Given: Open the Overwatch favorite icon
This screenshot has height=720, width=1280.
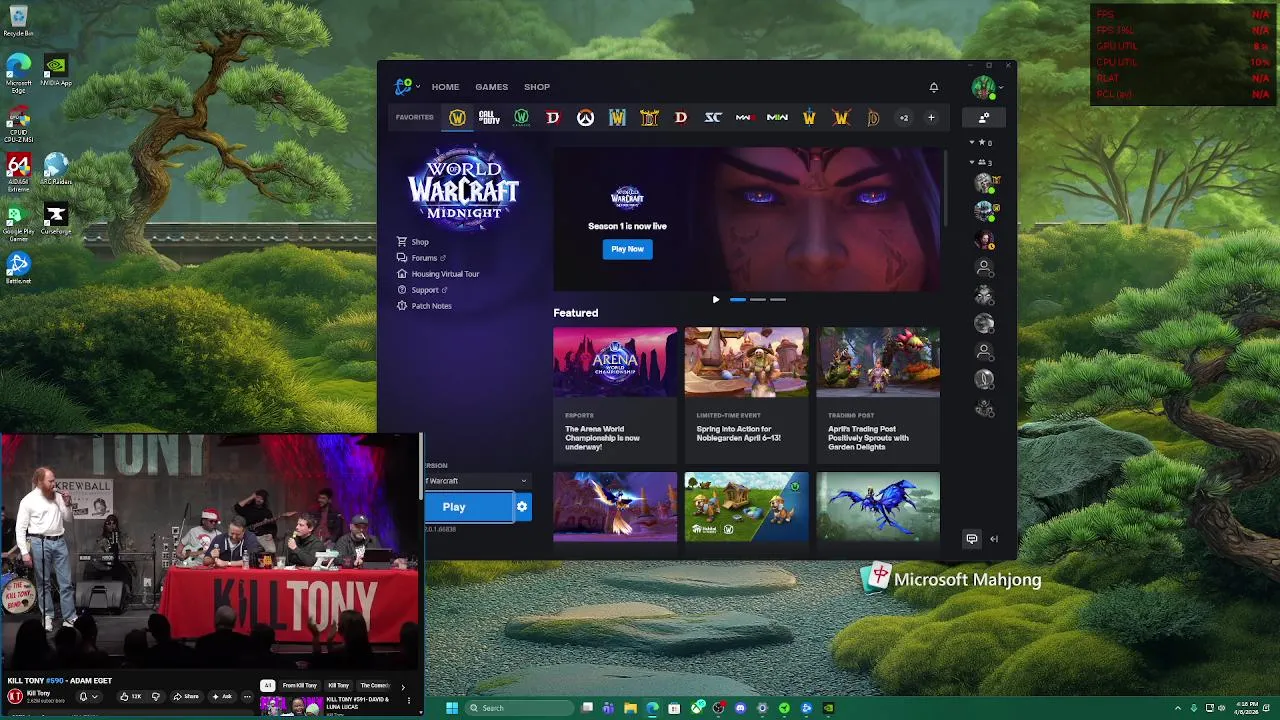Looking at the screenshot, I should tap(585, 117).
